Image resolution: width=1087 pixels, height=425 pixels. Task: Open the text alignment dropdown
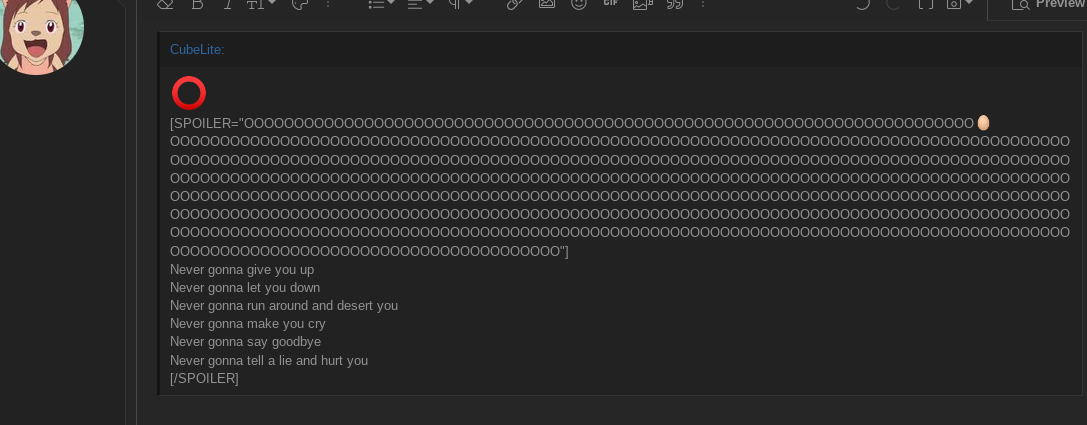[420, 3]
